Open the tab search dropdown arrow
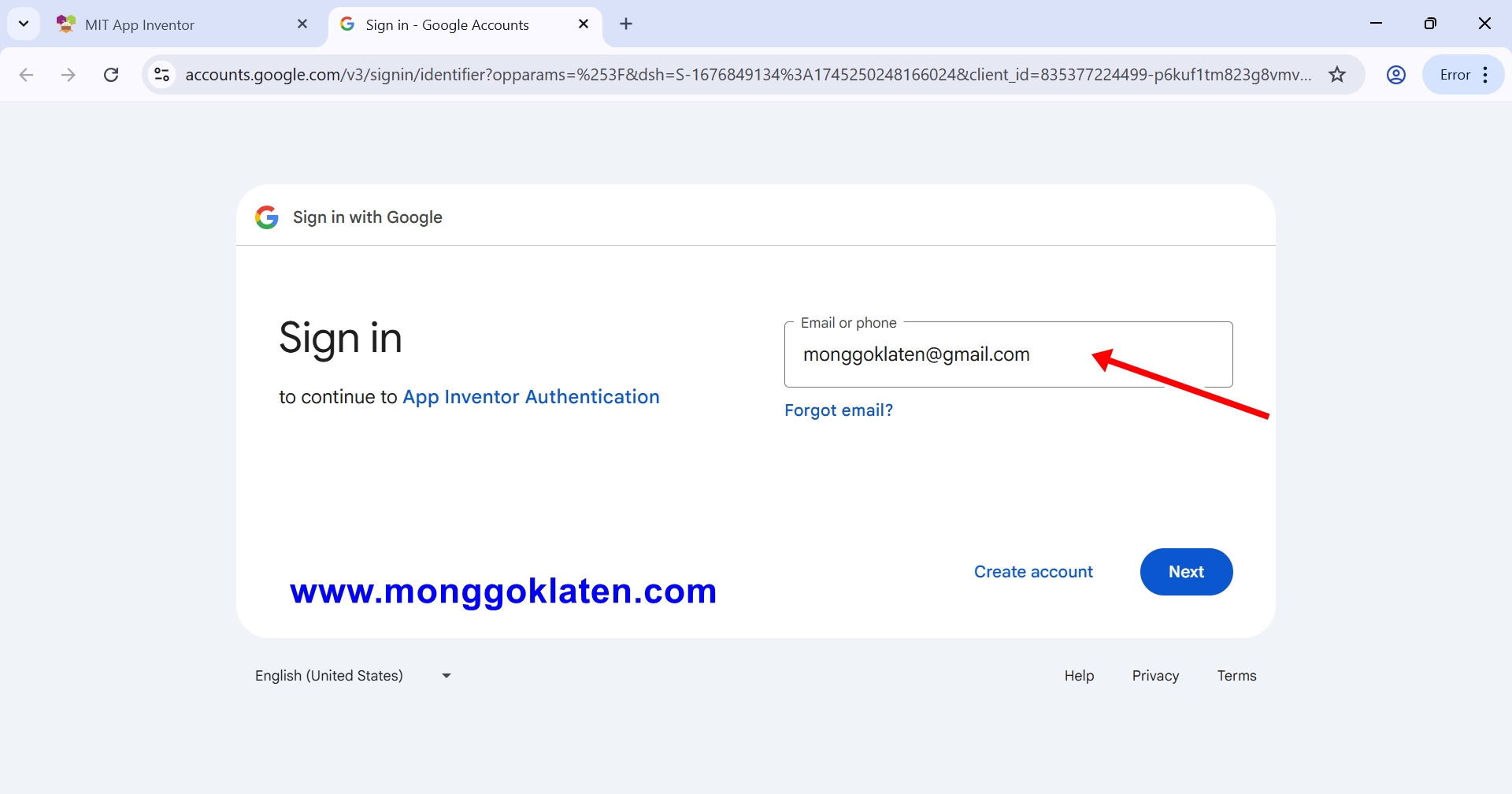Screen dimensions: 1512x794 point(24,24)
